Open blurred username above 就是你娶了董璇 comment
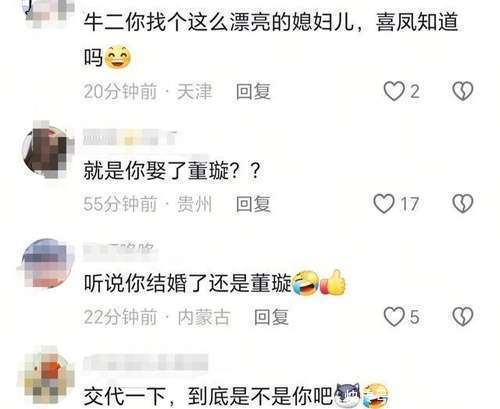Image resolution: width=500 pixels, height=409 pixels. pos(130,137)
